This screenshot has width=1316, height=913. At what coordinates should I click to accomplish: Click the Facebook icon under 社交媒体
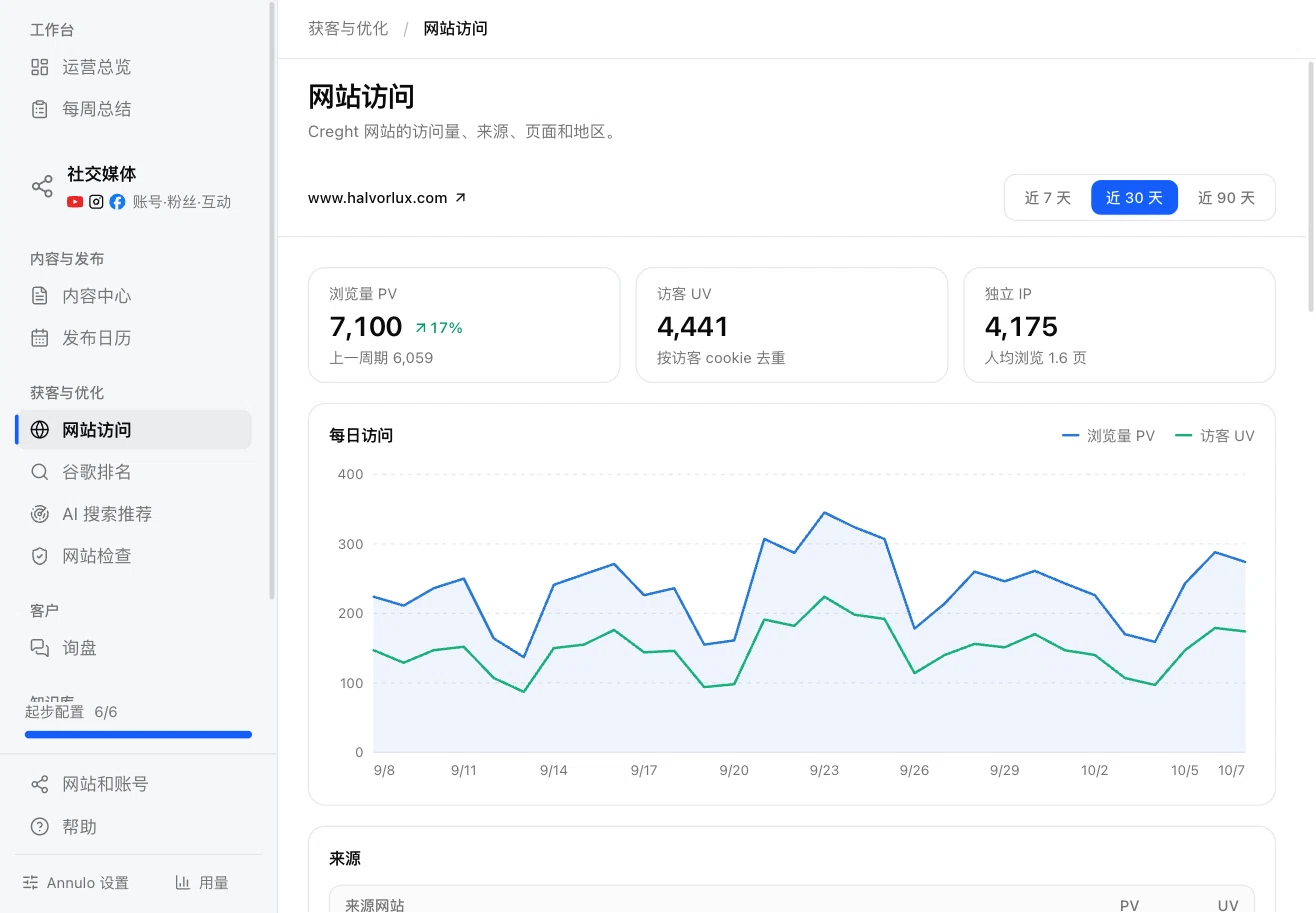pyautogui.click(x=117, y=202)
